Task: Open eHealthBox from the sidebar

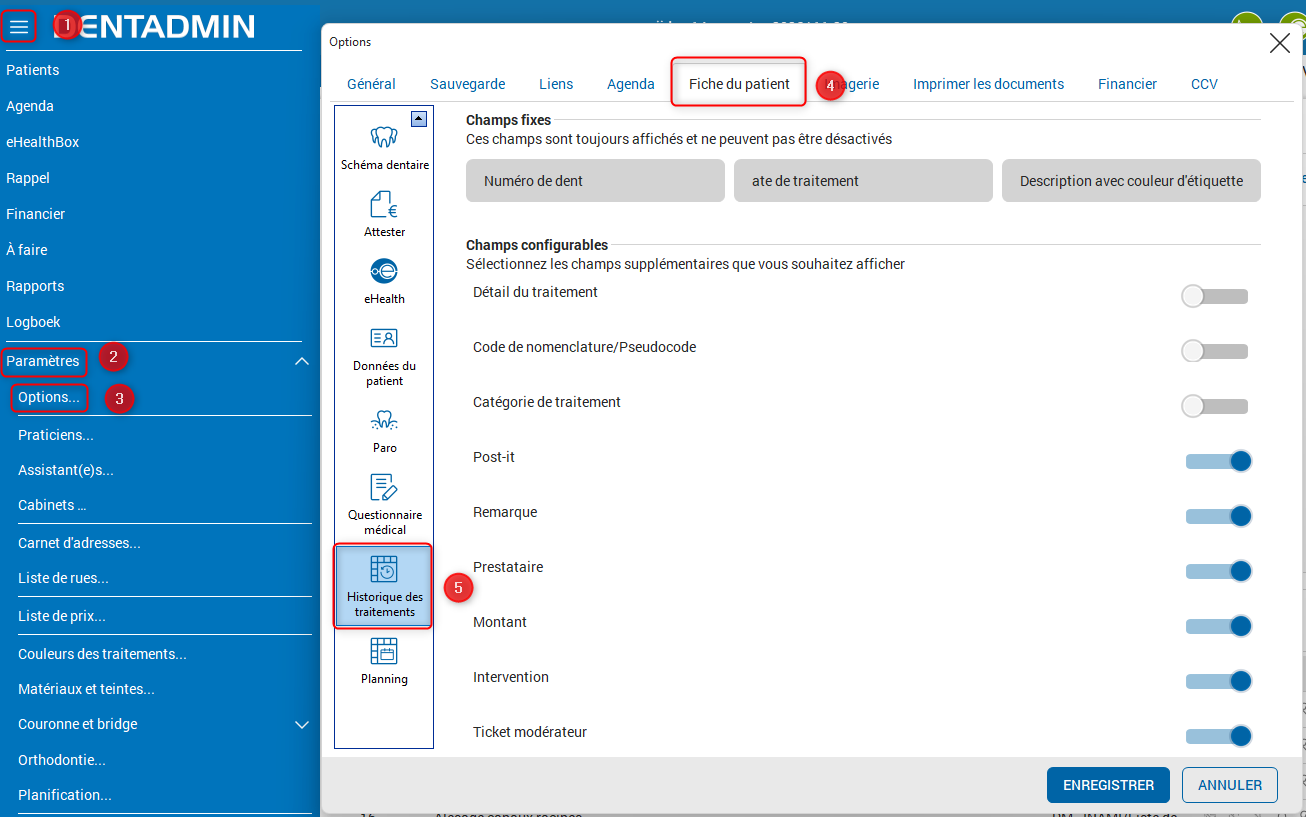Action: coord(43,142)
